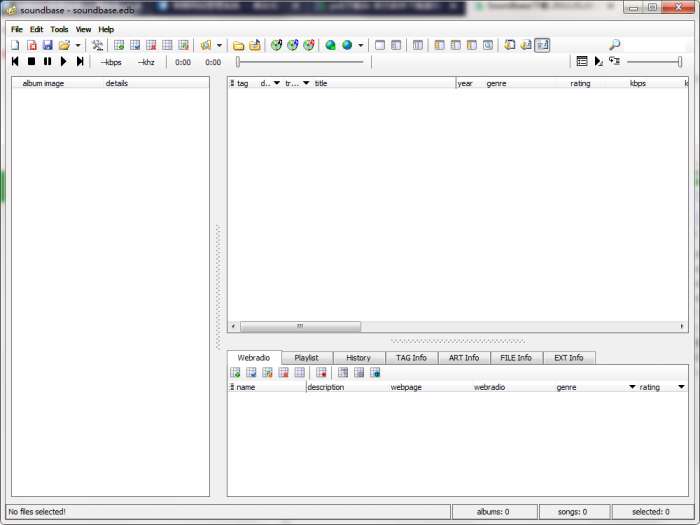
Task: Open the dropdown next to the speaker icon
Action: pyautogui.click(x=219, y=46)
